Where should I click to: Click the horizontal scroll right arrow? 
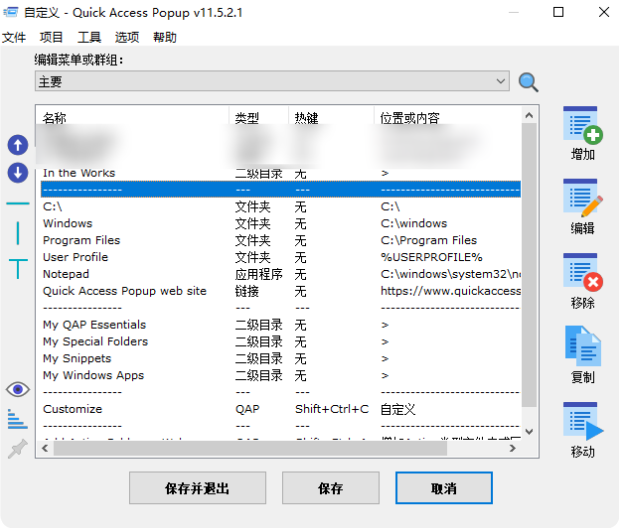[x=512, y=448]
